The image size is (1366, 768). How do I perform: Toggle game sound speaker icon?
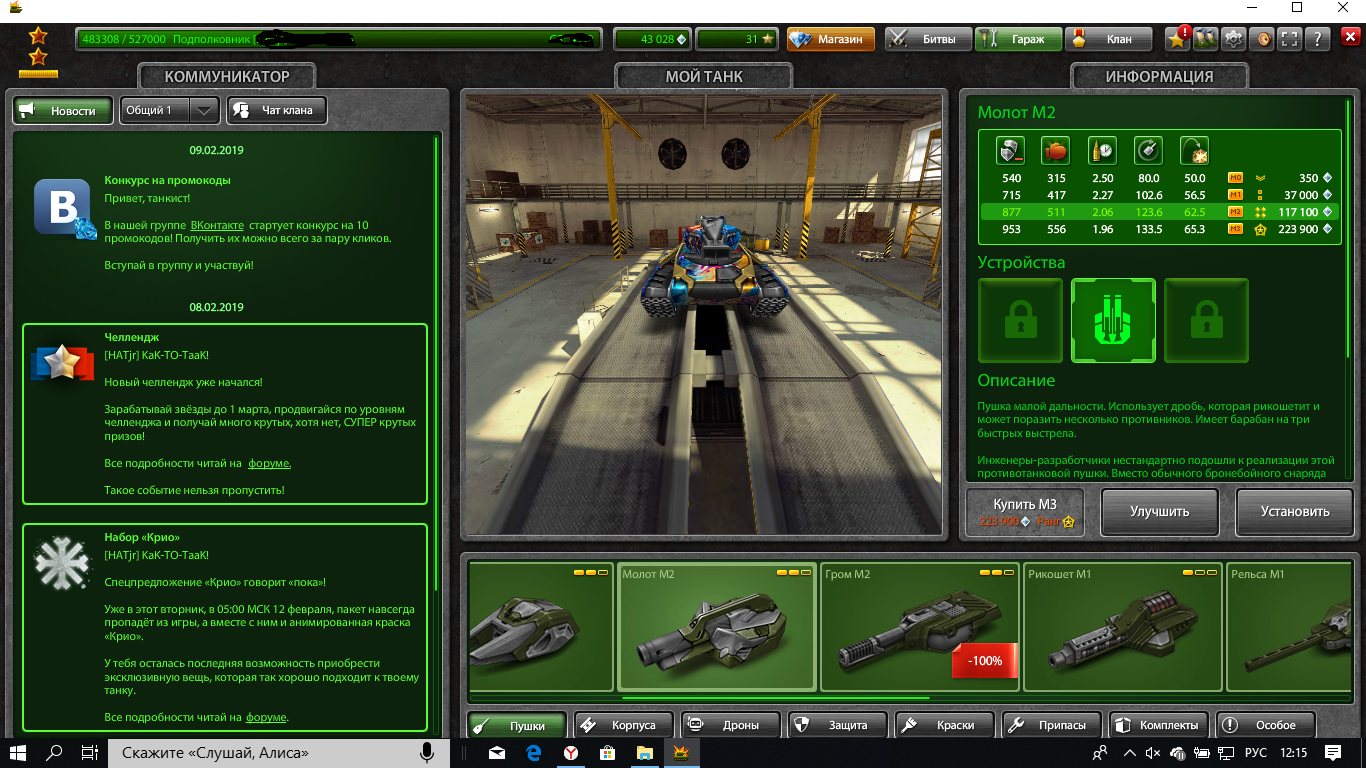[x=1263, y=39]
